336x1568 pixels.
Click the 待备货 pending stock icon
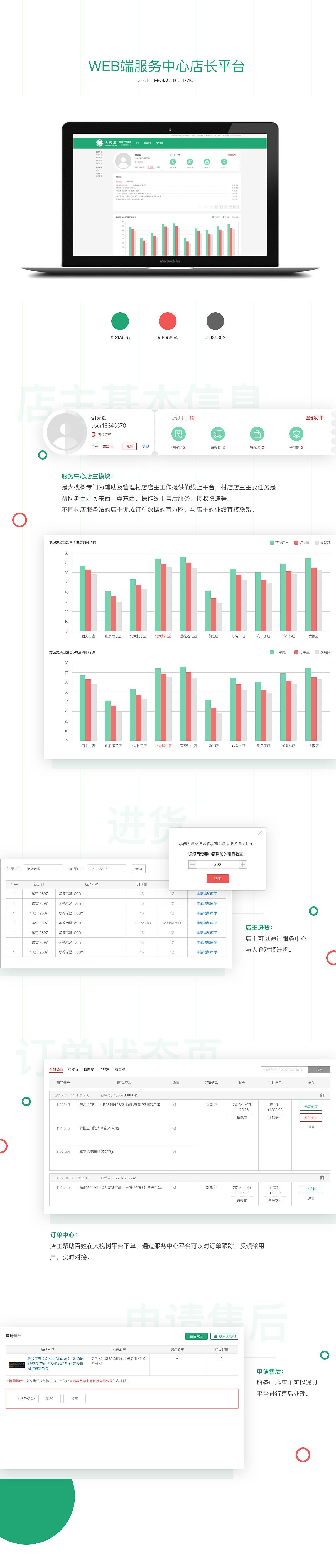(178, 433)
